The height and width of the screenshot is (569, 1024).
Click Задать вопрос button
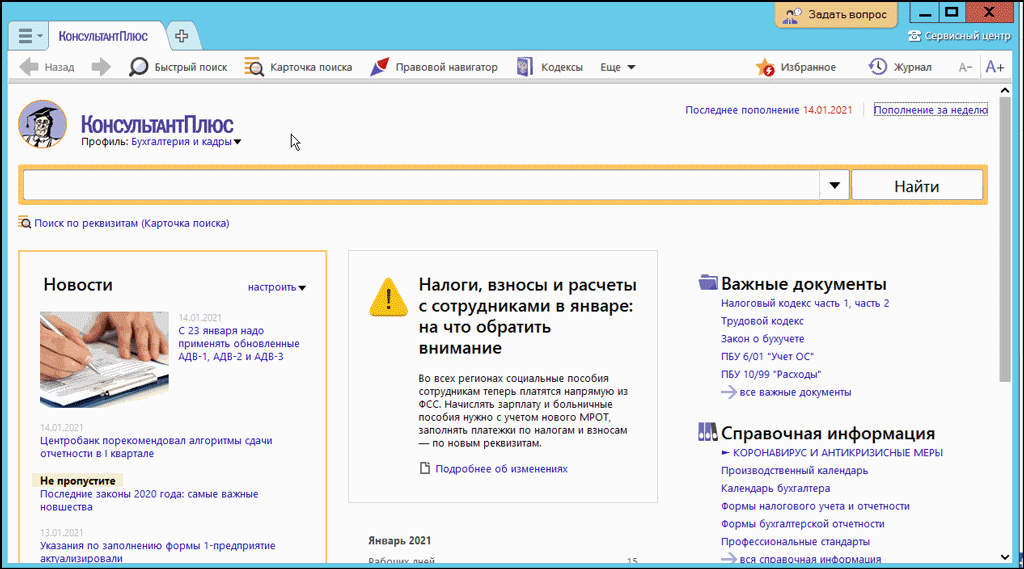837,14
